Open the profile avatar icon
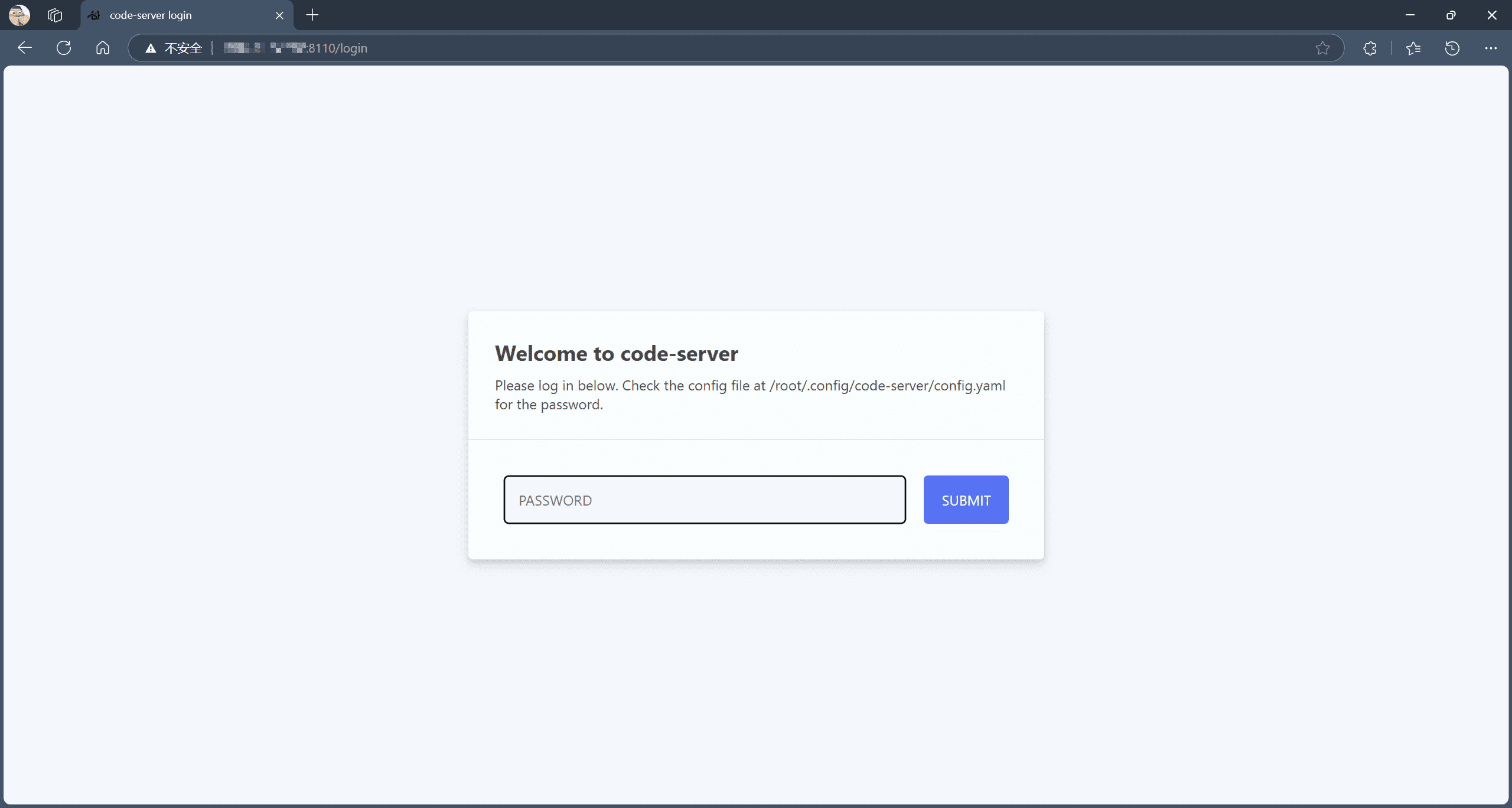Image resolution: width=1512 pixels, height=808 pixels. (19, 15)
